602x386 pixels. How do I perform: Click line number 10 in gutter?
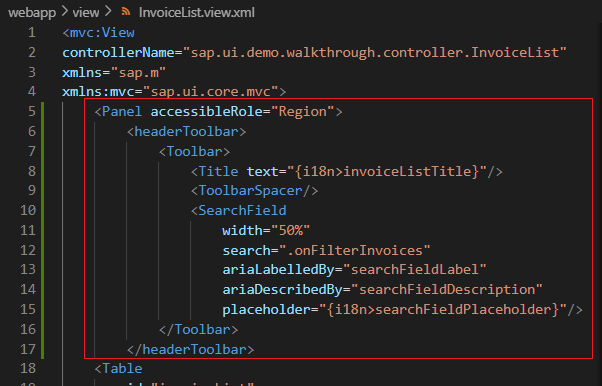pyautogui.click(x=28, y=210)
